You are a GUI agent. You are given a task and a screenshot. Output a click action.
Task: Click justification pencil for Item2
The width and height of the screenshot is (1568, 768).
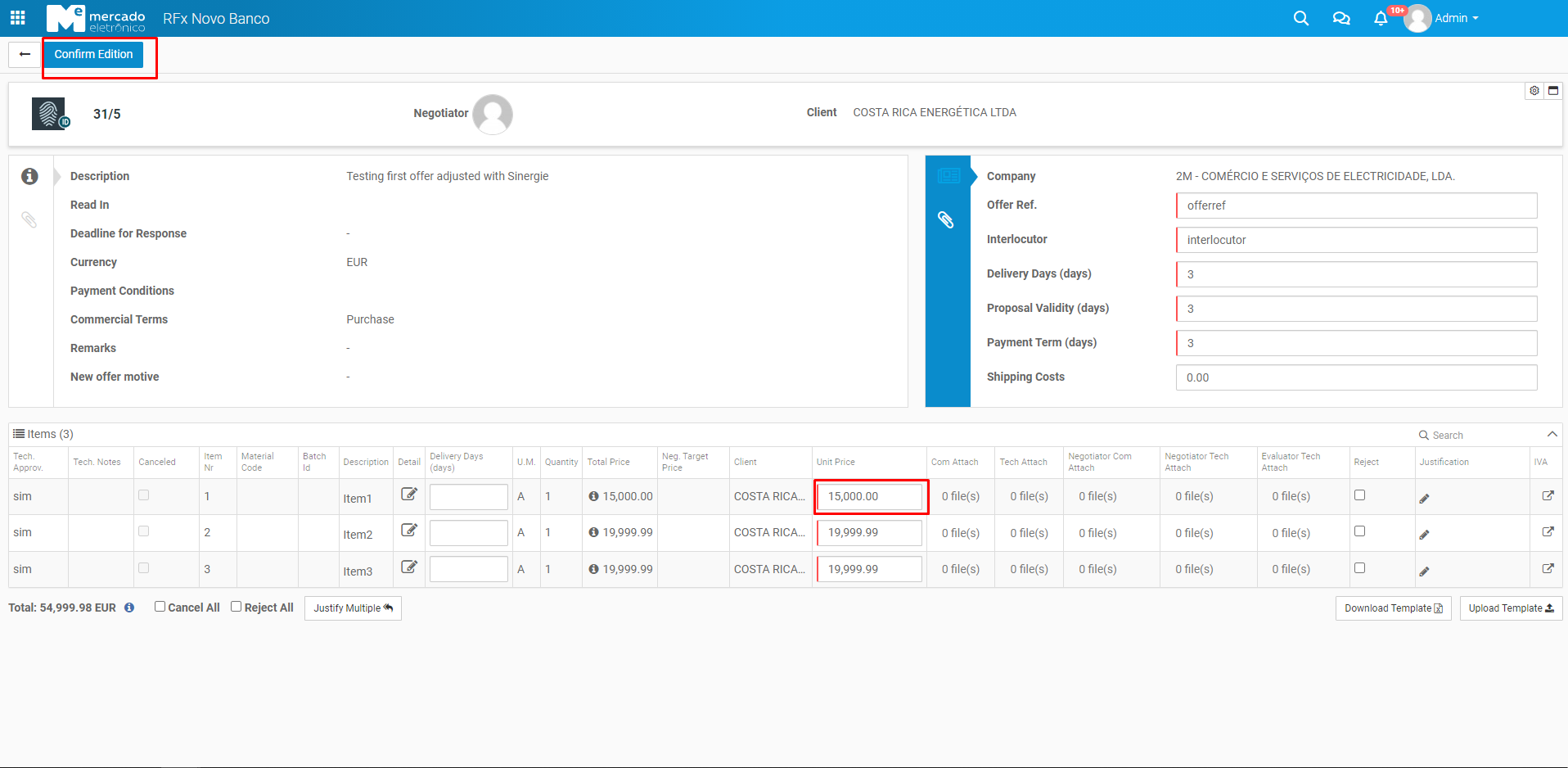click(x=1424, y=535)
